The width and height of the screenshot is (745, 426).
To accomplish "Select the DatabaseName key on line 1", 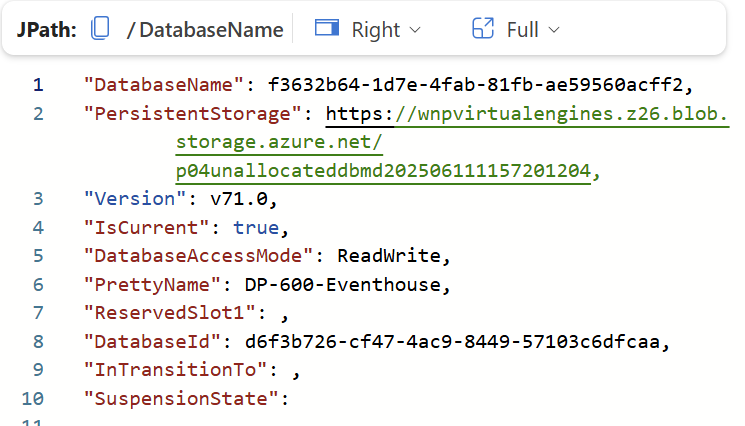I will pos(164,84).
